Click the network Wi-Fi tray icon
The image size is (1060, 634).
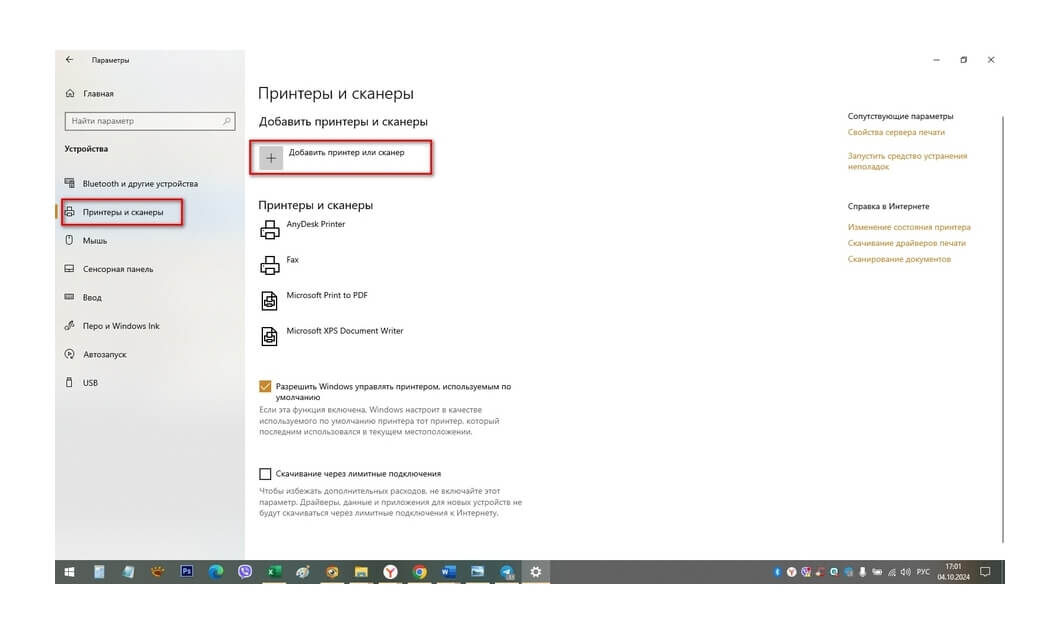892,572
